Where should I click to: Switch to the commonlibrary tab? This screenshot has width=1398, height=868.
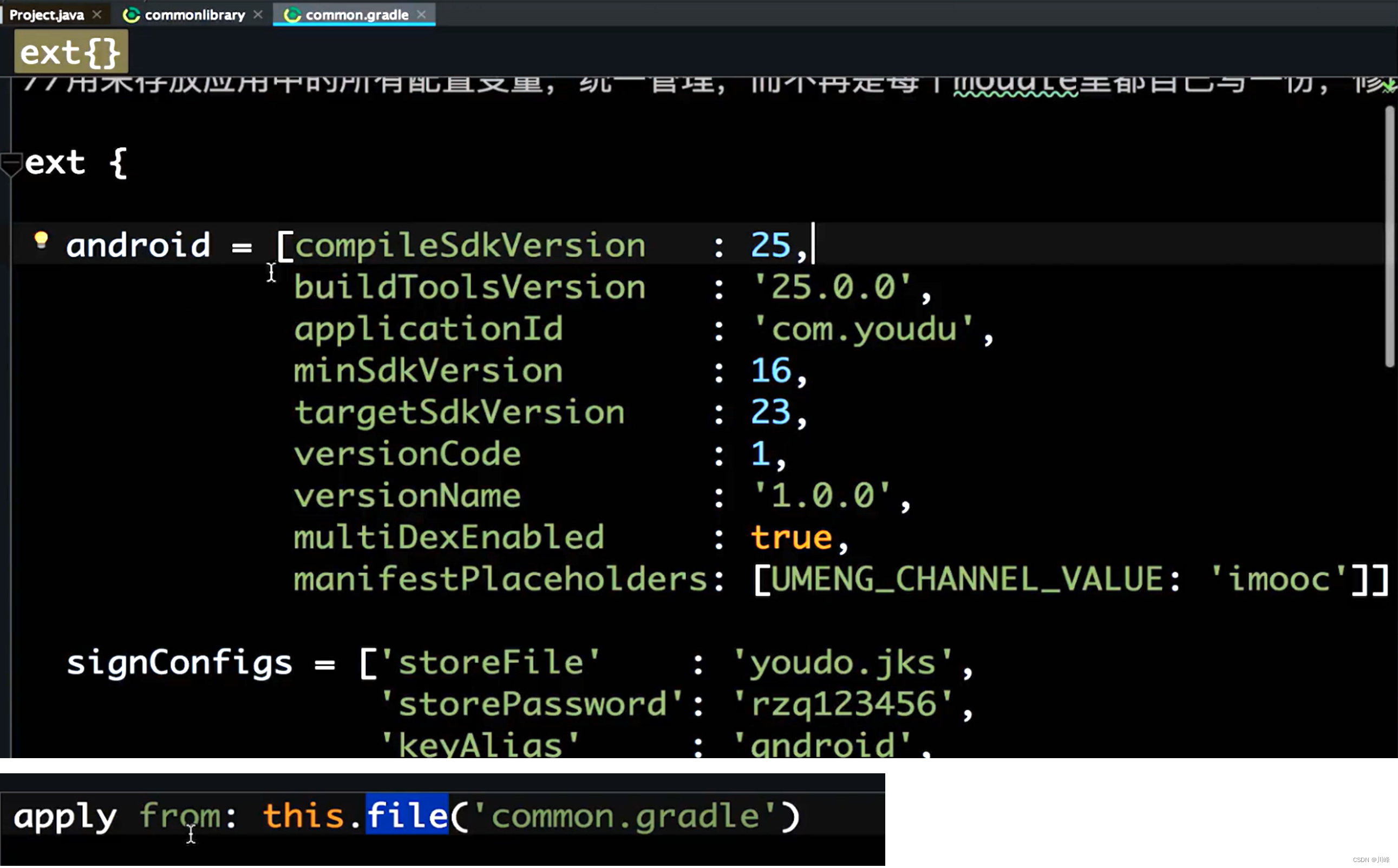(194, 15)
